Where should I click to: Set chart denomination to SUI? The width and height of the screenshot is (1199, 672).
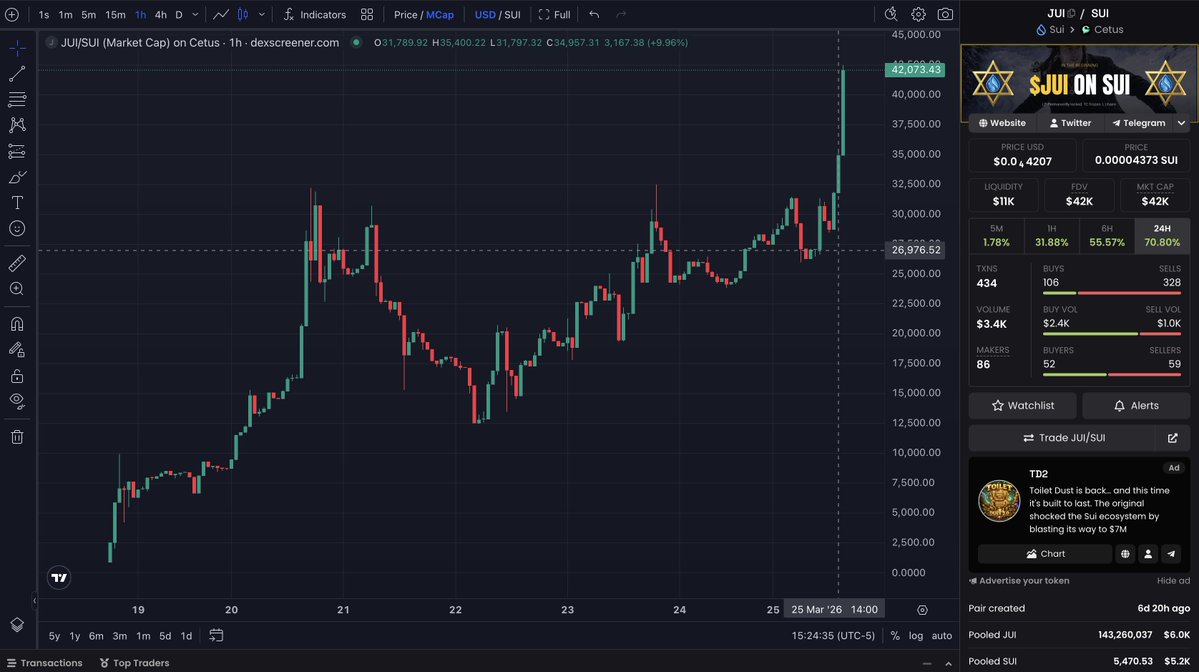512,15
